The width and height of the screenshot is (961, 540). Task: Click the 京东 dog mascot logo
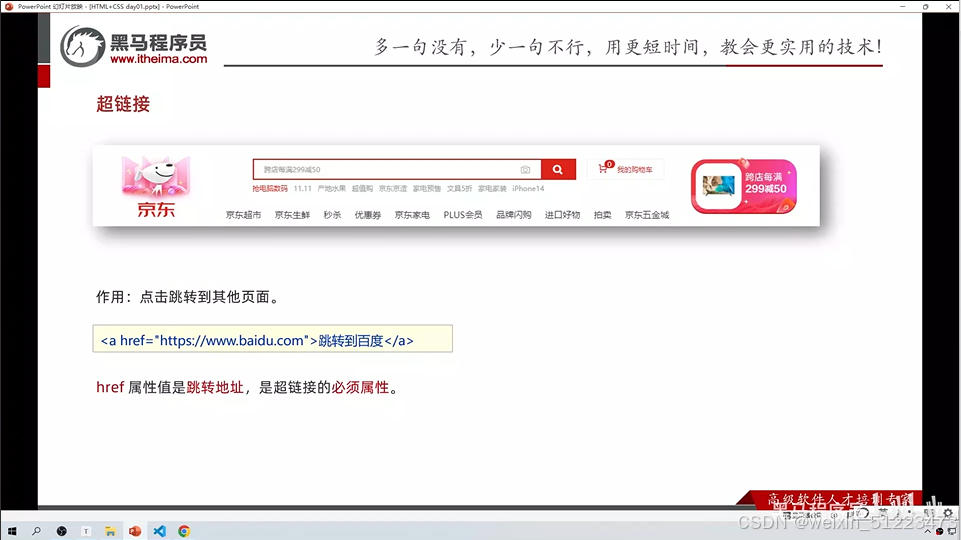coord(156,187)
